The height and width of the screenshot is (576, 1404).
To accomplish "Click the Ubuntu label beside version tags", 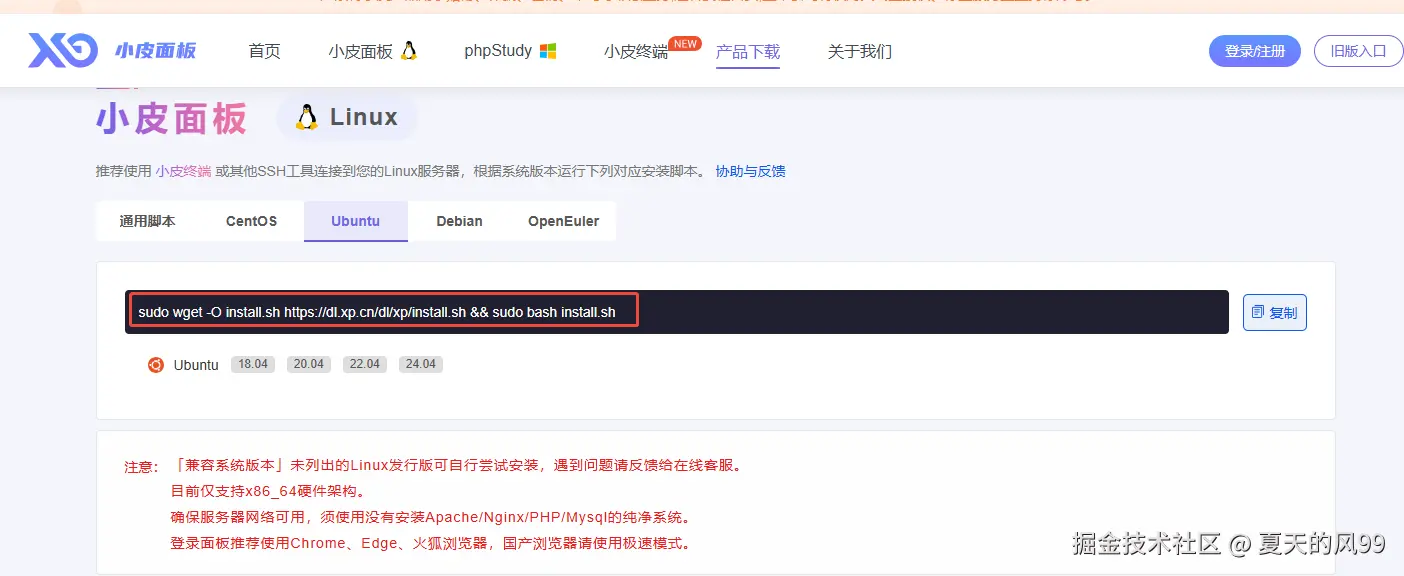I will point(196,365).
